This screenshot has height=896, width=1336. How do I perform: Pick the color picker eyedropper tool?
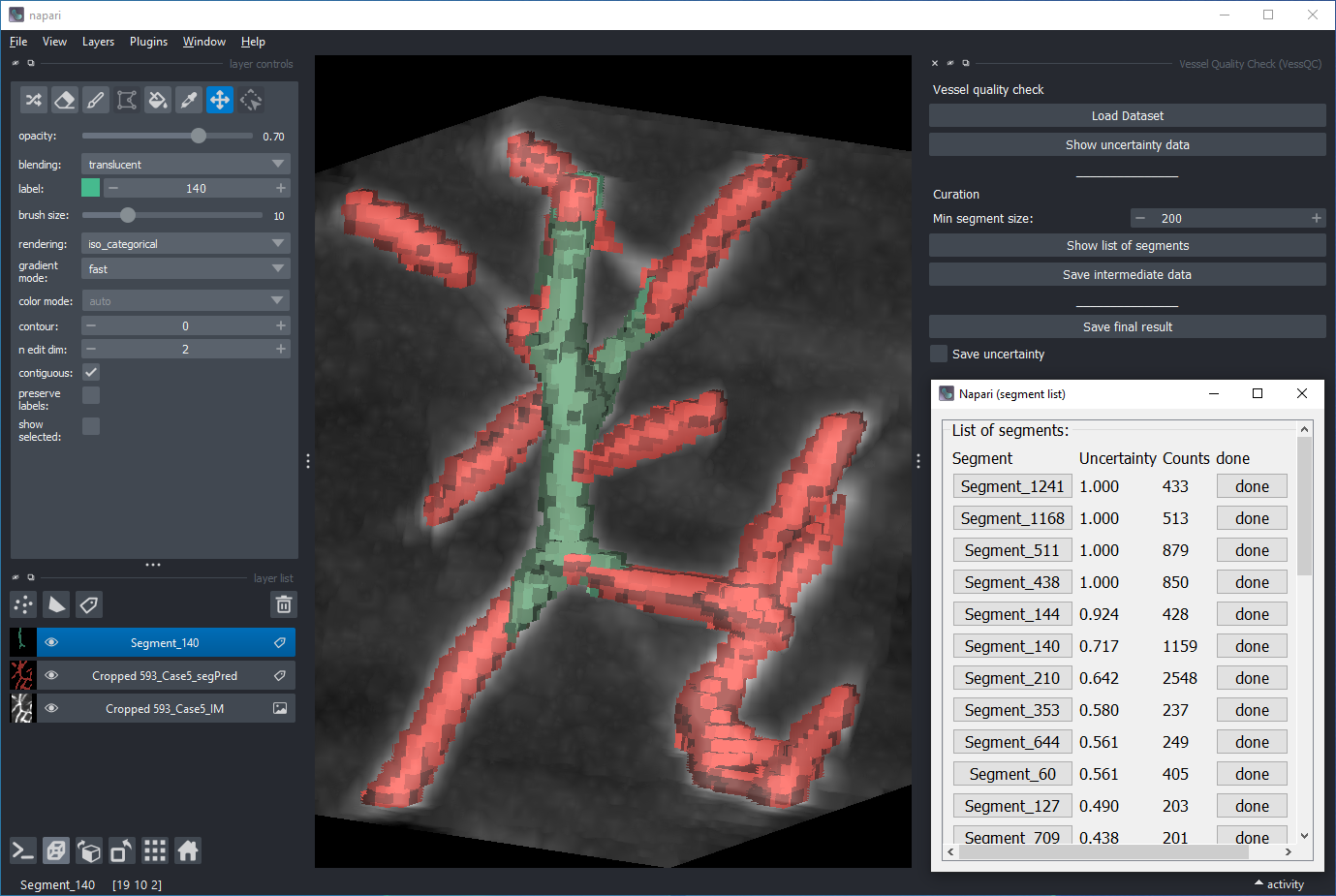(x=189, y=100)
